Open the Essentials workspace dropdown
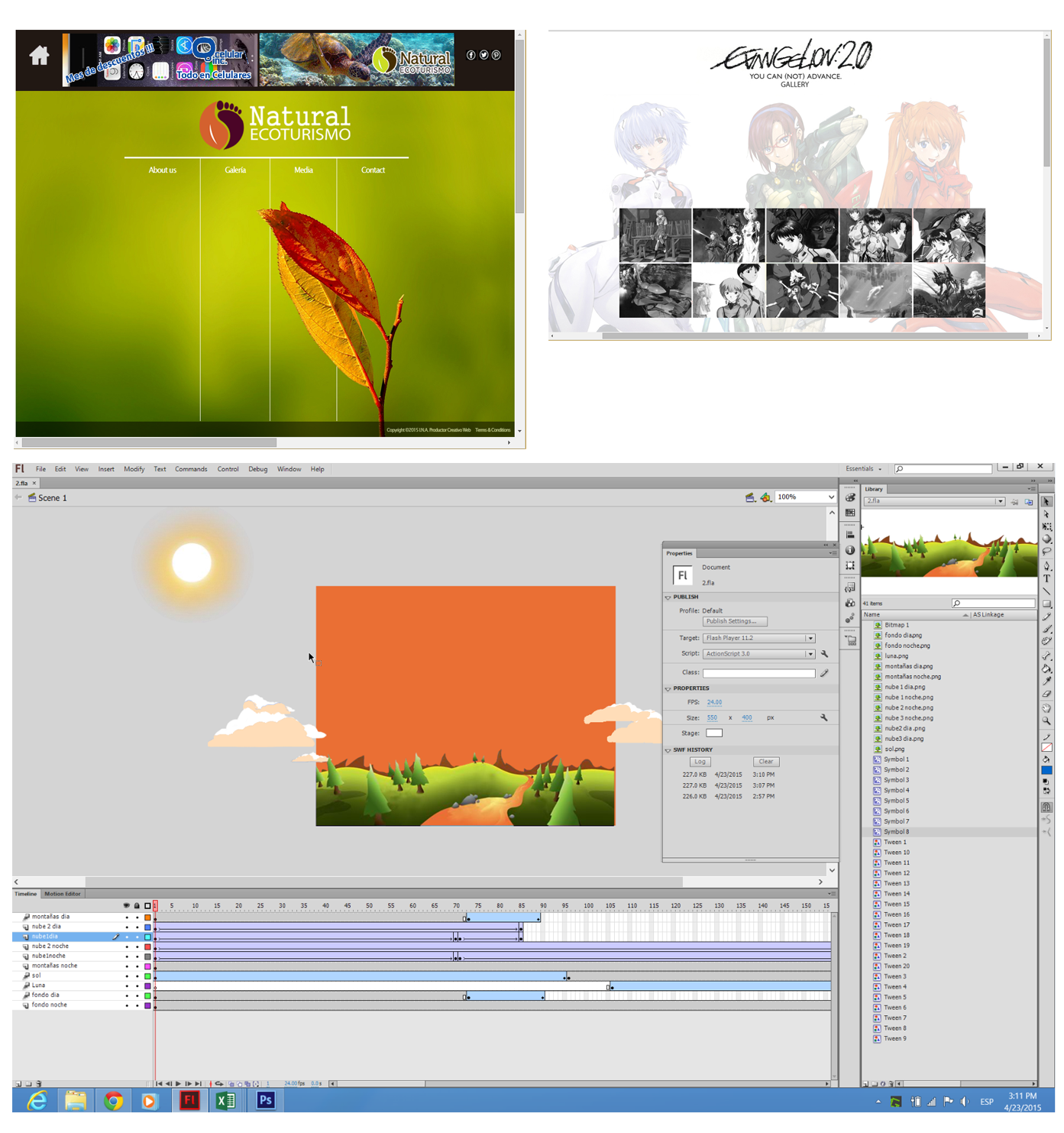Image resolution: width=1064 pixels, height=1133 pixels. click(863, 469)
